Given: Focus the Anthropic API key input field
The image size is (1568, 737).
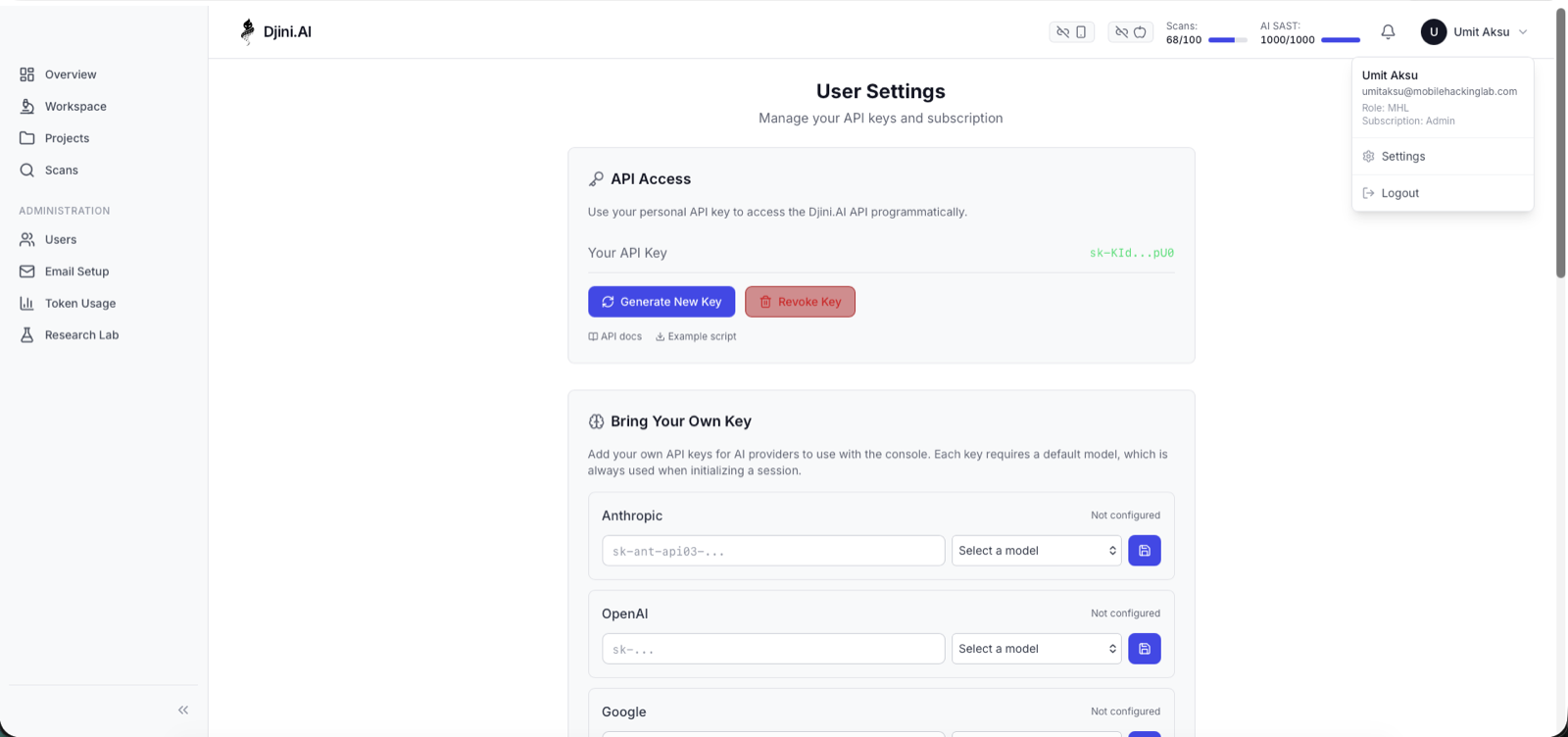Looking at the screenshot, I should (x=773, y=551).
